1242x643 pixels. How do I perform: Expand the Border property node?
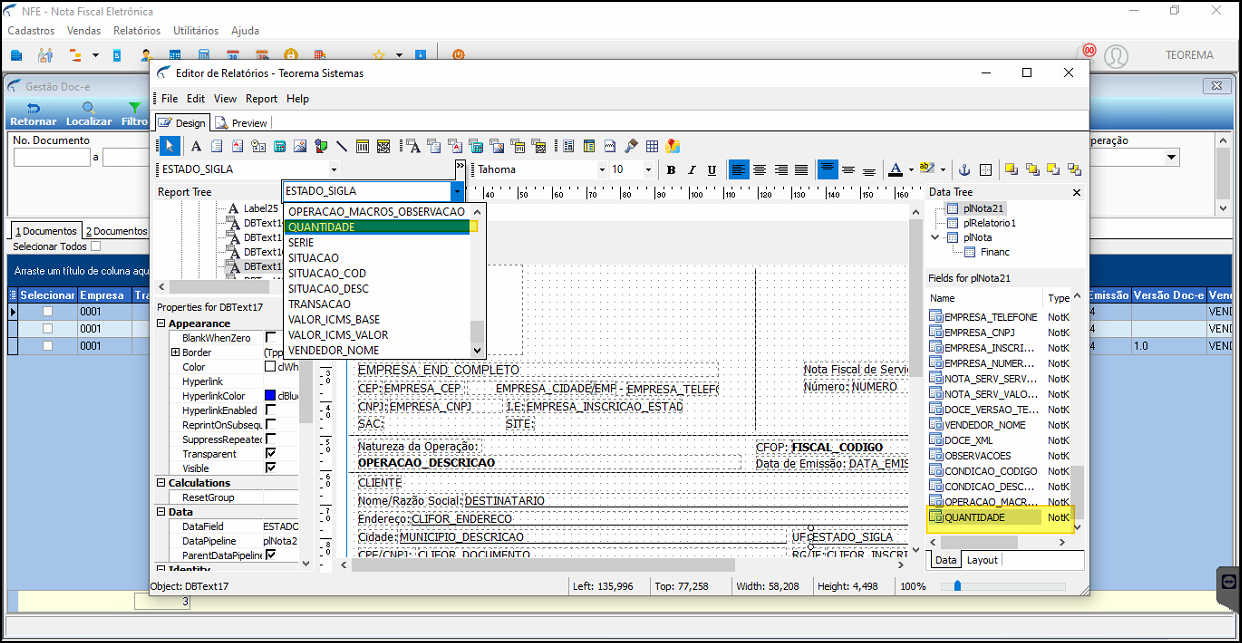tap(175, 353)
